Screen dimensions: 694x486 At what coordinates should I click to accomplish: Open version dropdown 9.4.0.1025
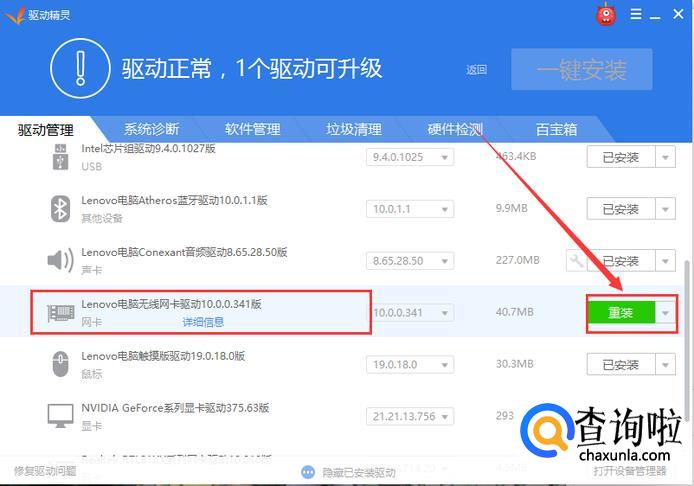pos(410,157)
